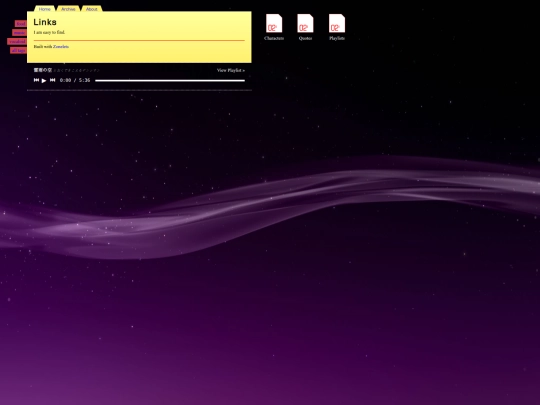Open View Playlist link

pos(231,70)
